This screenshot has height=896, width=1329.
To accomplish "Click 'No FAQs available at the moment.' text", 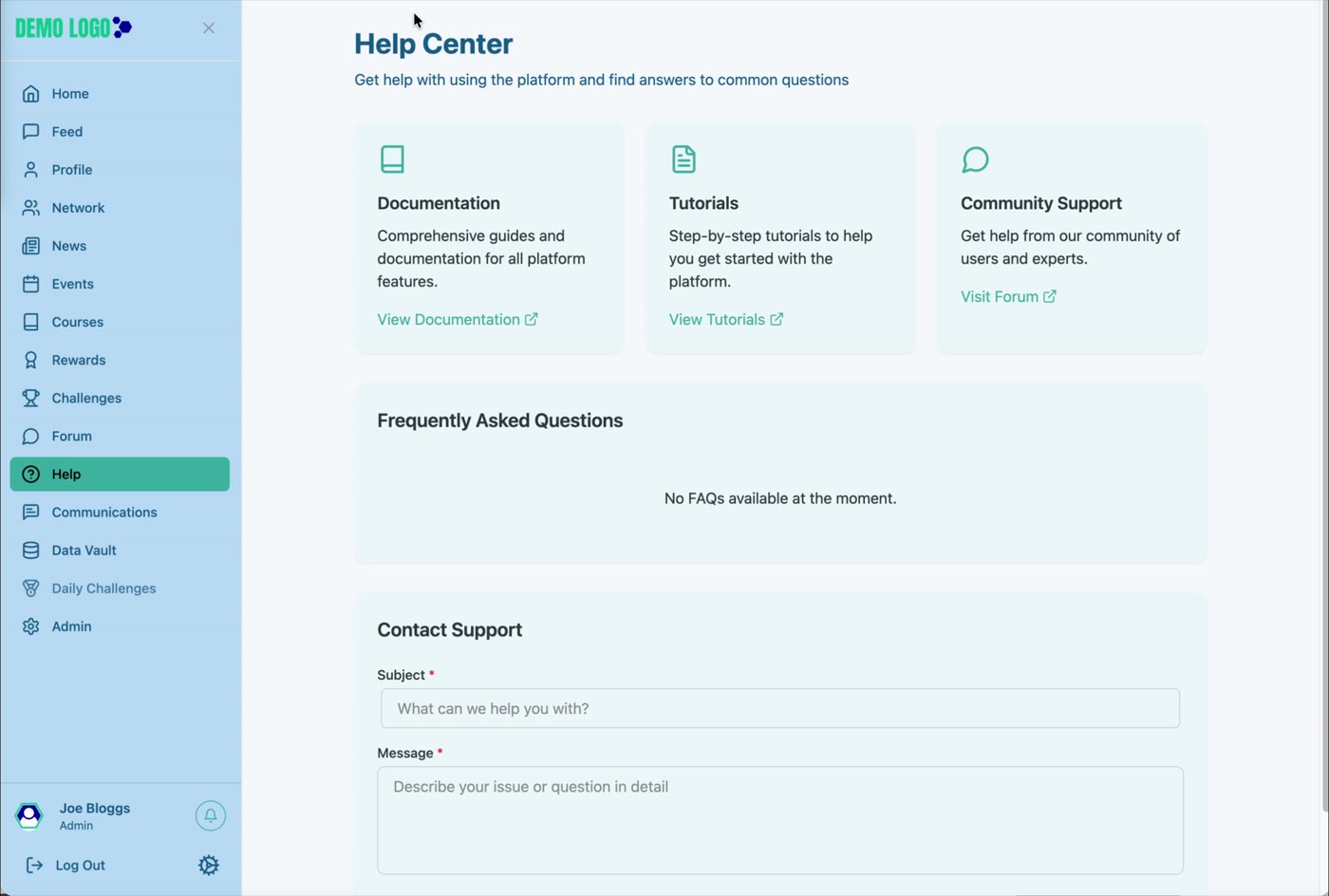I will 780,498.
